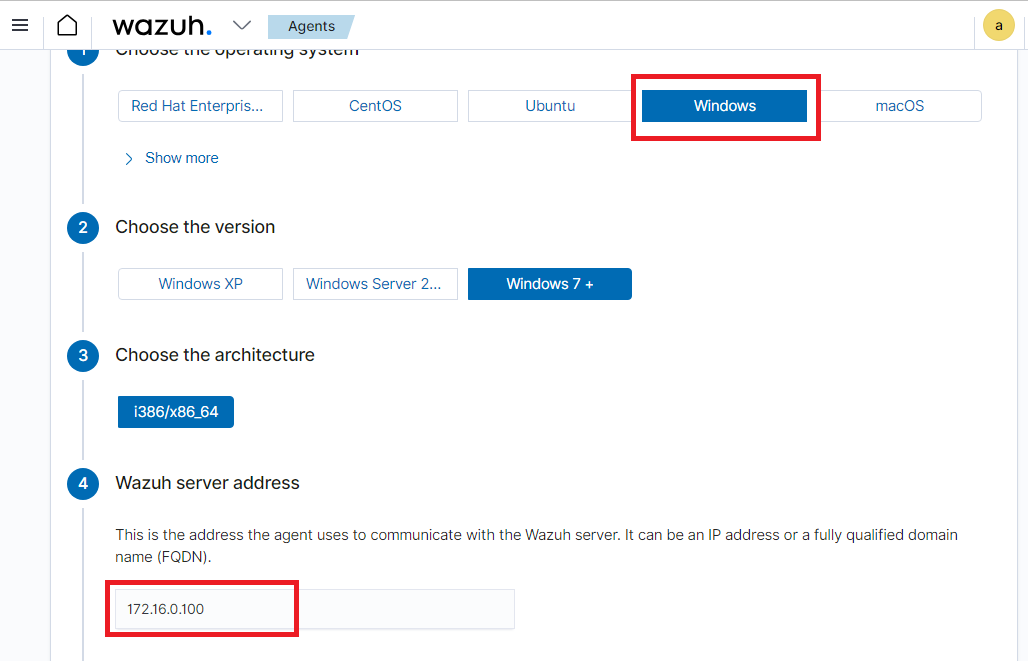
Task: Select Red Hat Enterprise operating system
Action: tap(201, 106)
